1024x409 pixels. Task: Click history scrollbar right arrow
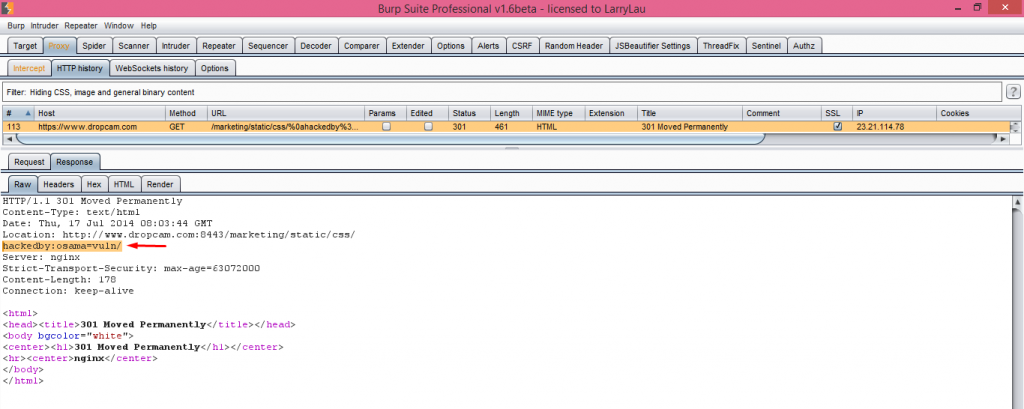[1004, 139]
